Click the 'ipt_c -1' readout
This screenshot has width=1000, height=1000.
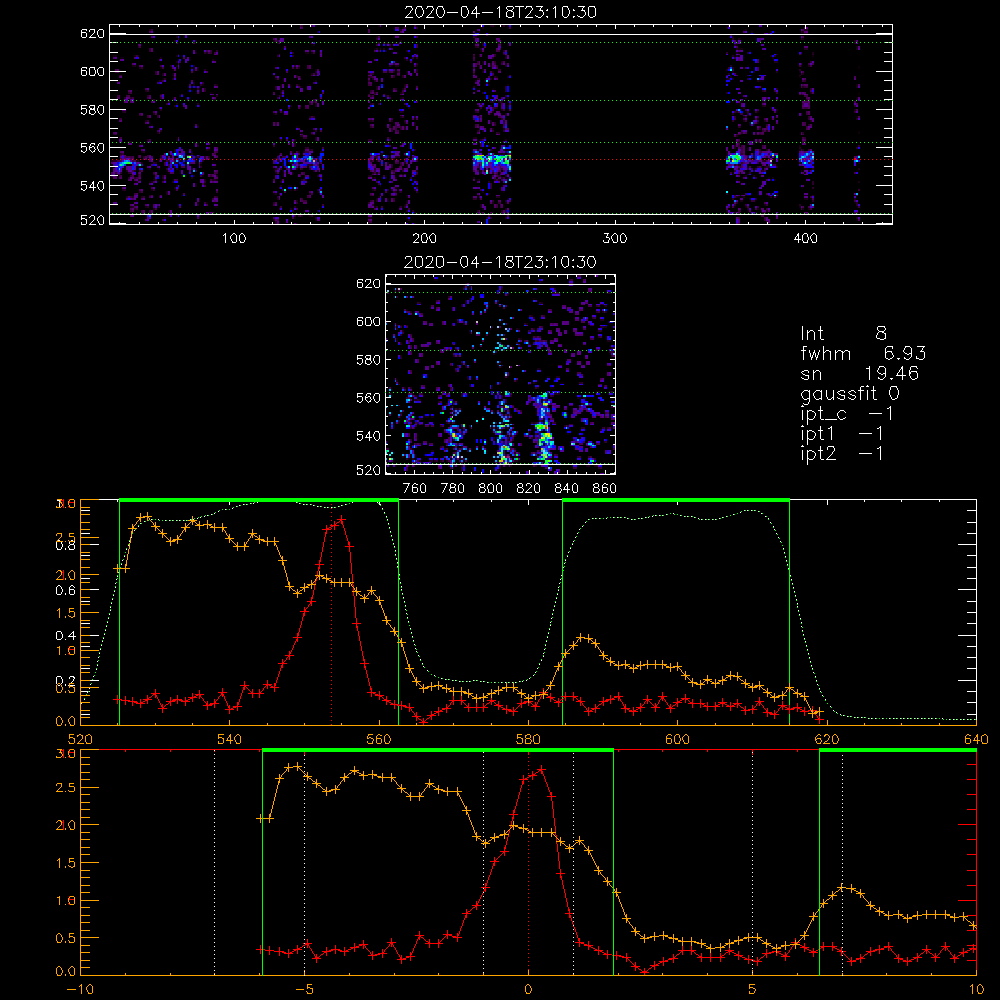847,414
